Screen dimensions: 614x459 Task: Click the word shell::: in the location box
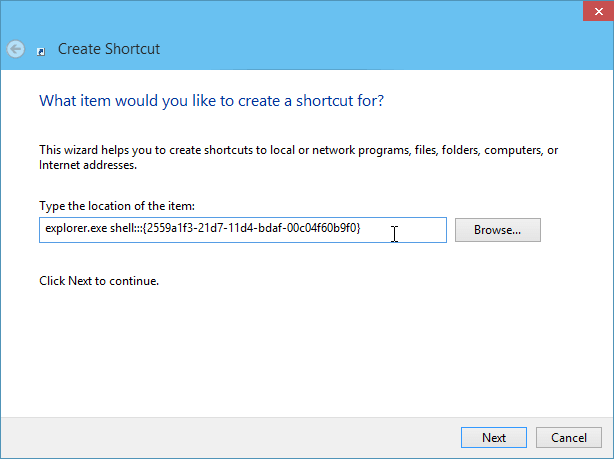click(126, 228)
